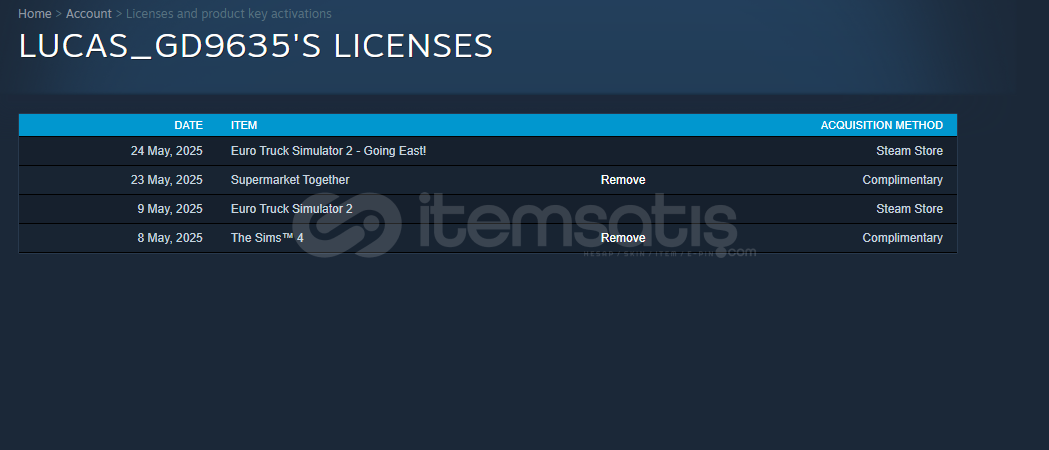Select Euro Truck Simulator 2 - Going East! item
Screen dimensions: 1049x450
coord(328,151)
